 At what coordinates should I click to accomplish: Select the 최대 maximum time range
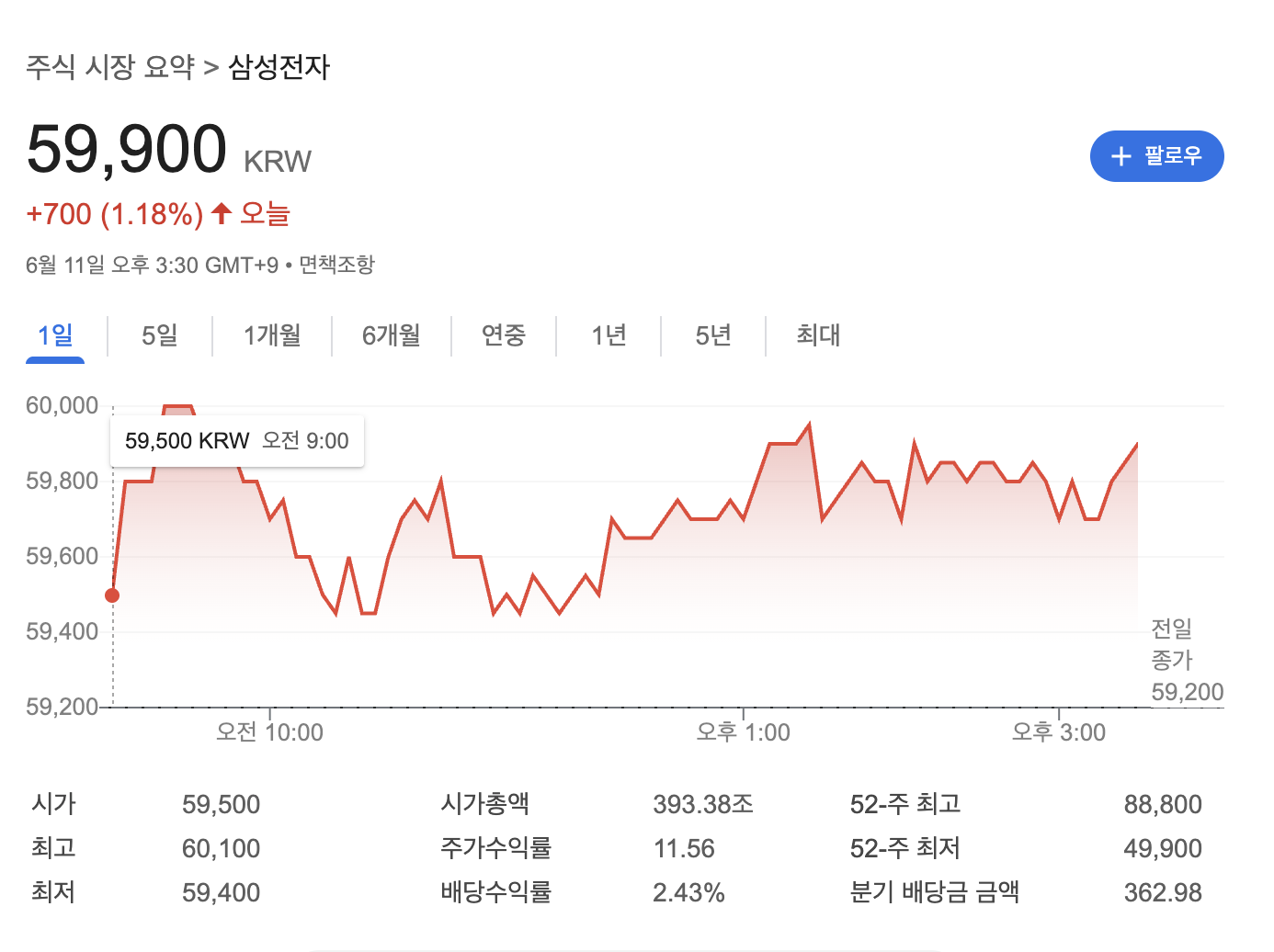tap(818, 336)
